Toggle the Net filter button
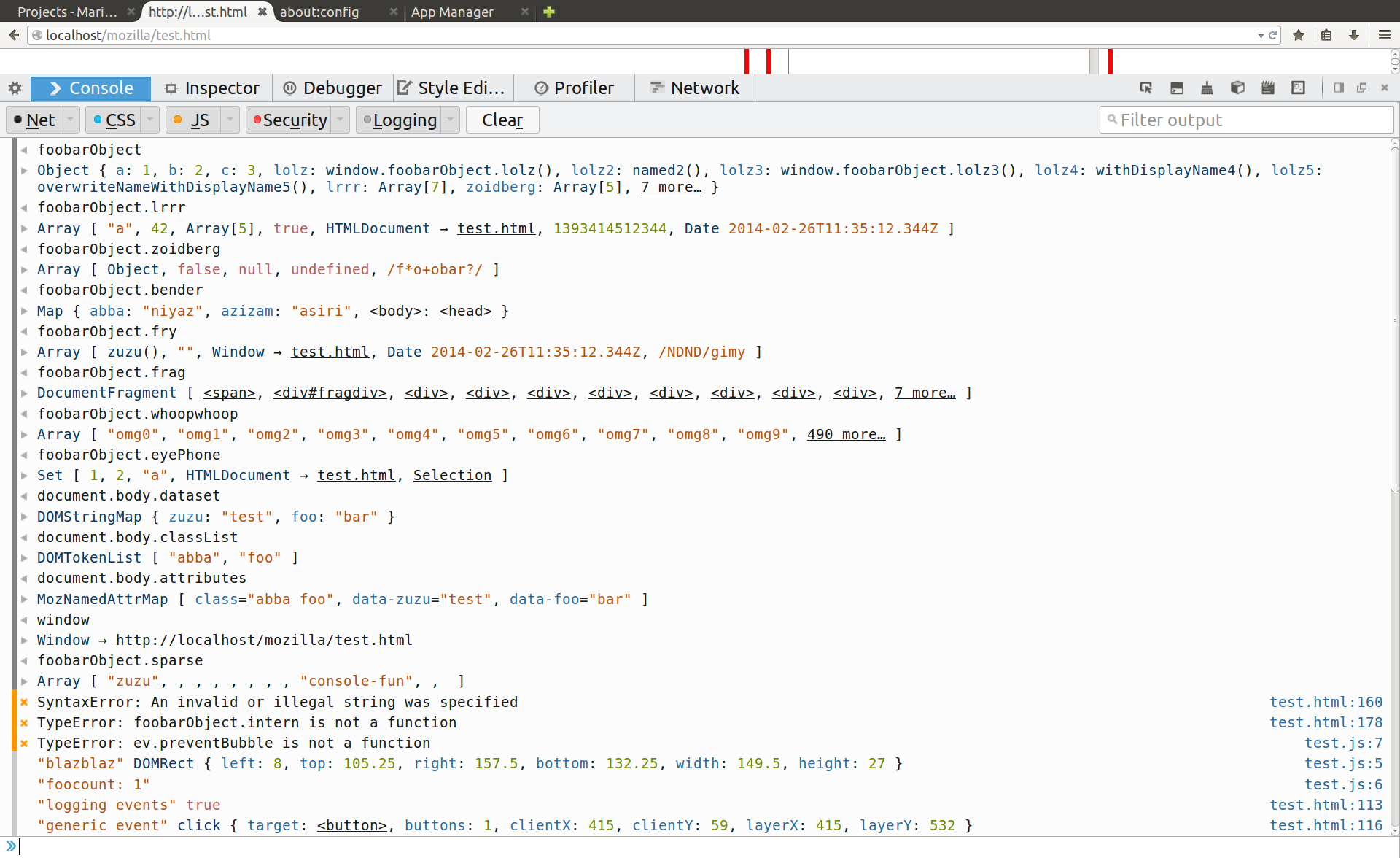1400x858 pixels. tap(34, 120)
